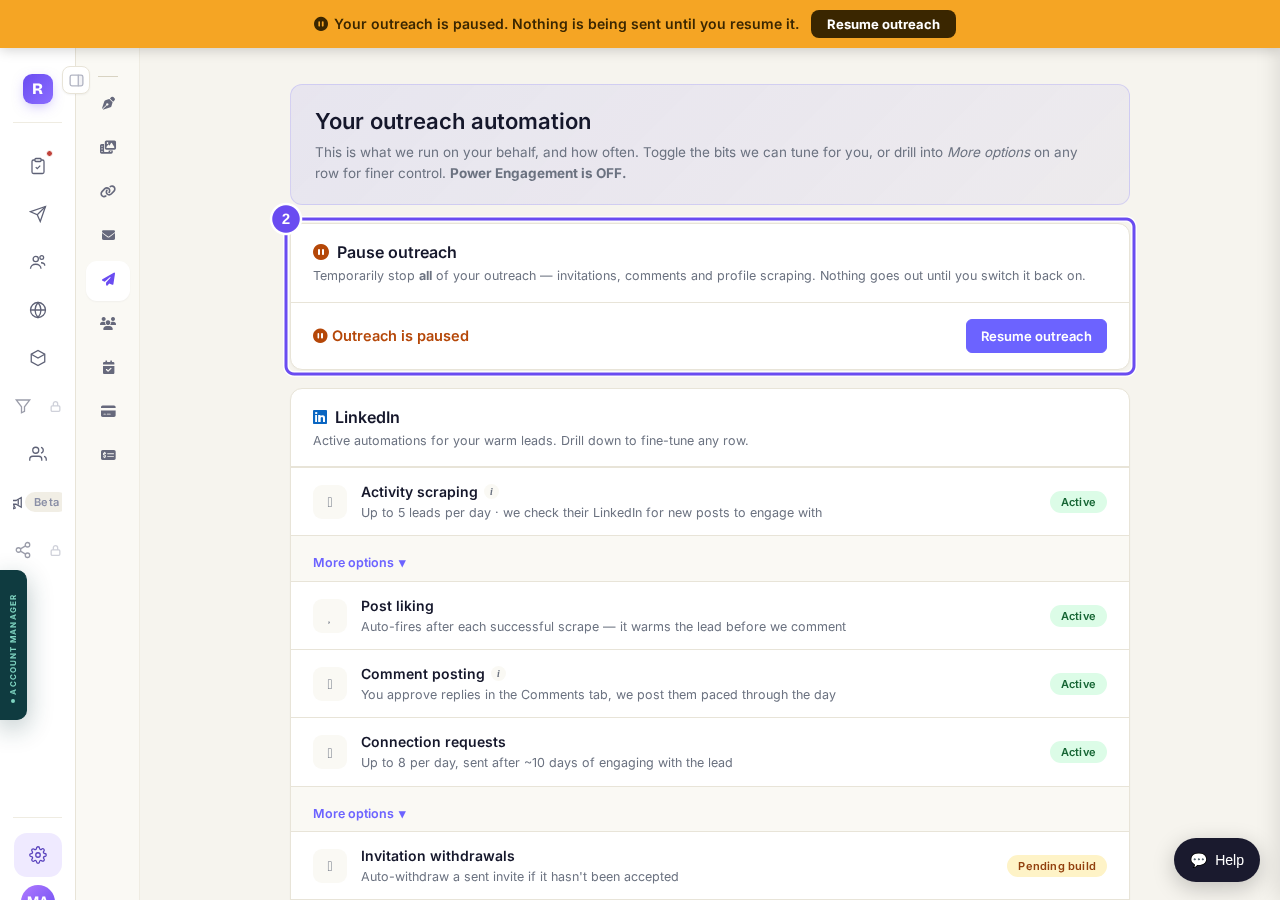Select the calendar check settings icon
This screenshot has width=1280, height=900.
click(x=108, y=367)
